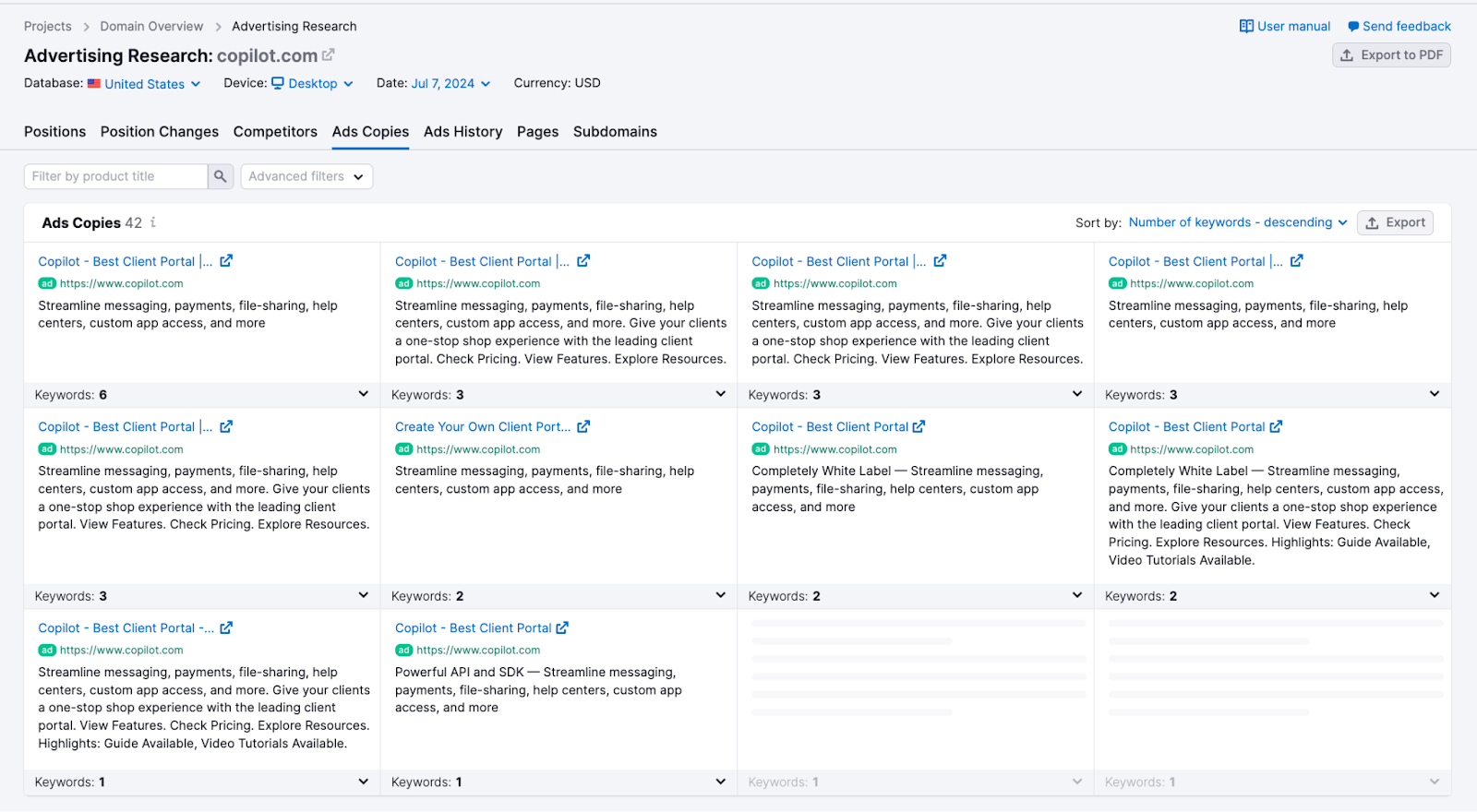Open external link icon beside copilot.com heading
The image size is (1477, 812).
328,55
